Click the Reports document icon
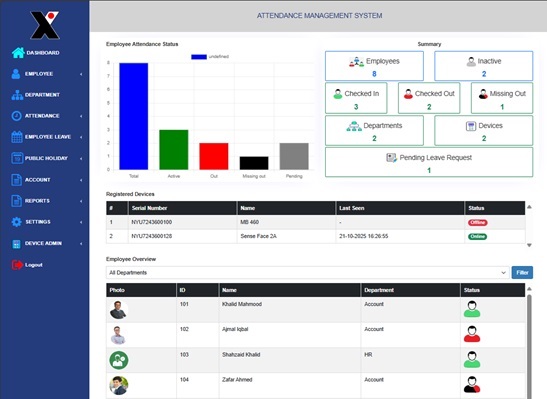This screenshot has height=399, width=547. (x=16, y=201)
